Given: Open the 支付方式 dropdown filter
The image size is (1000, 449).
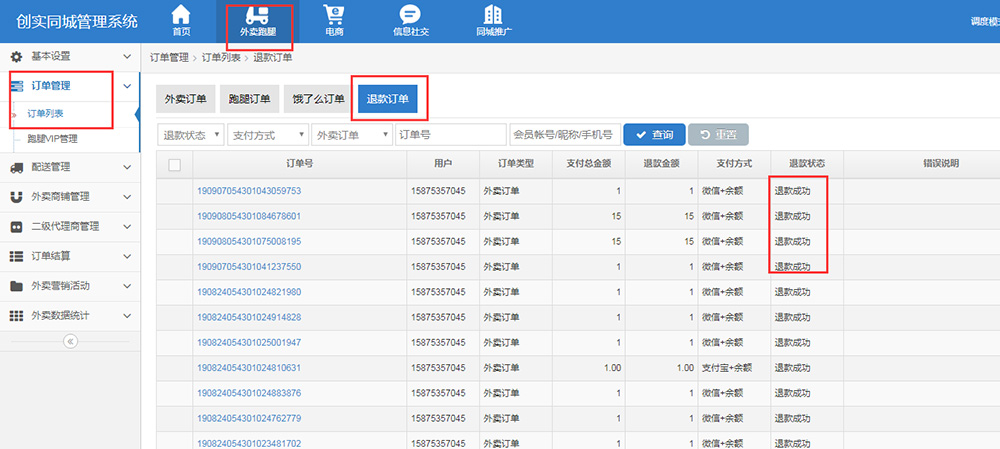Looking at the screenshot, I should 267,135.
